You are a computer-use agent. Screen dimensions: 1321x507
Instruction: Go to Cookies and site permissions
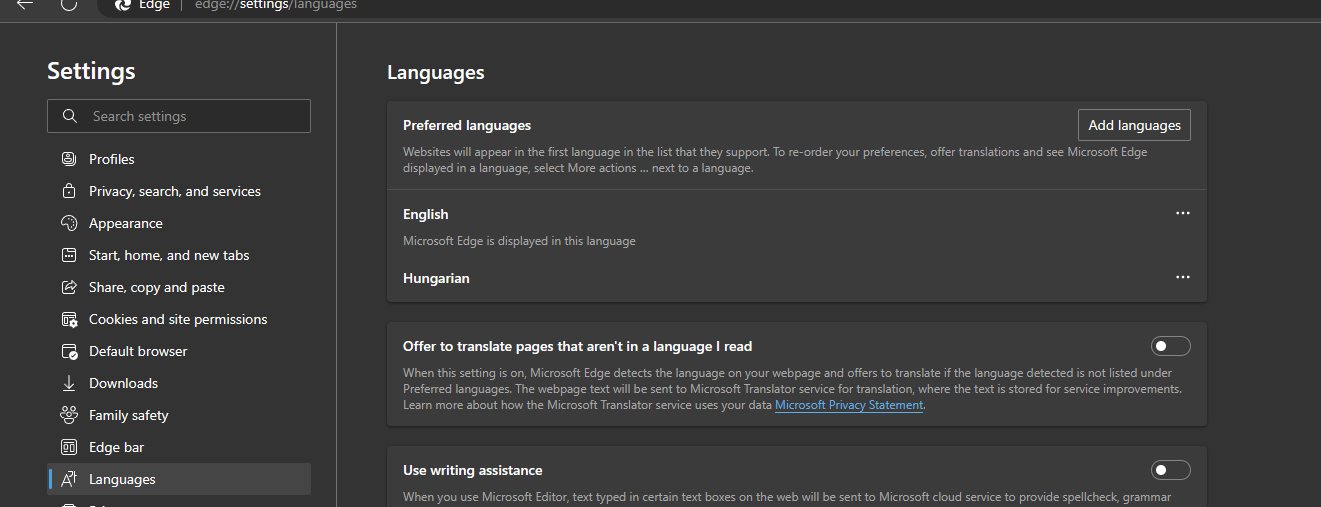179,319
